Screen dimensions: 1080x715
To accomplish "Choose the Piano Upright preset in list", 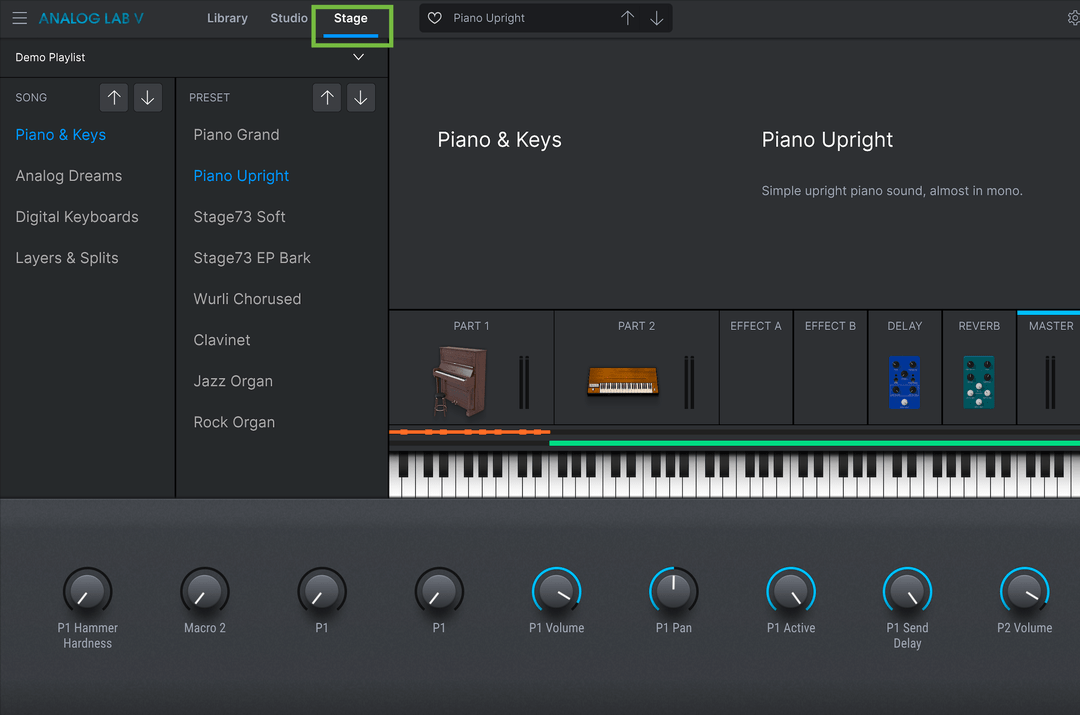I will 241,176.
